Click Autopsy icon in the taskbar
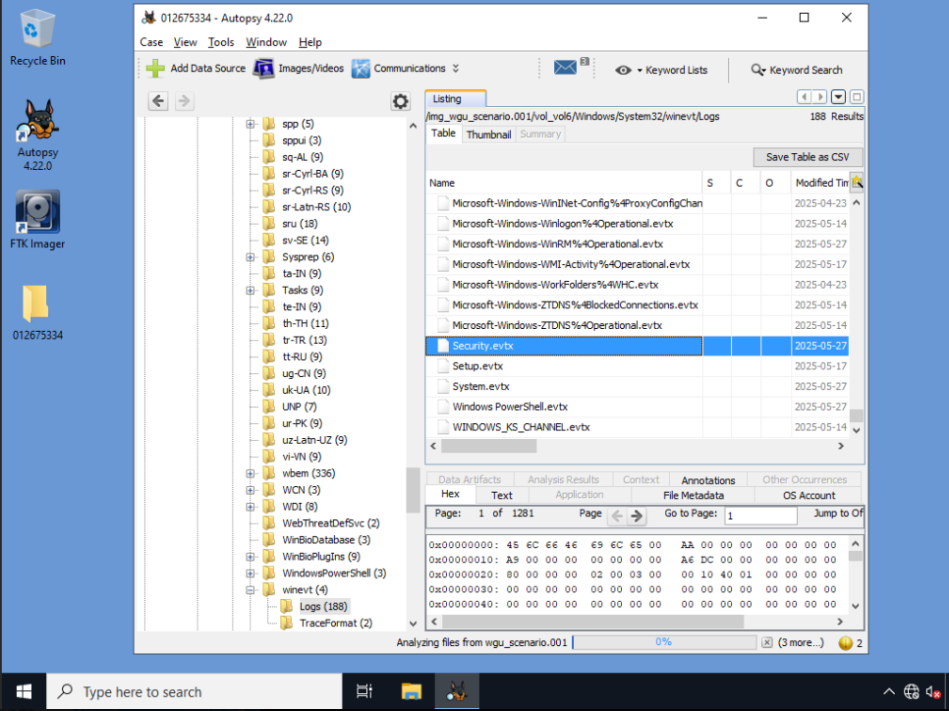 pos(457,692)
